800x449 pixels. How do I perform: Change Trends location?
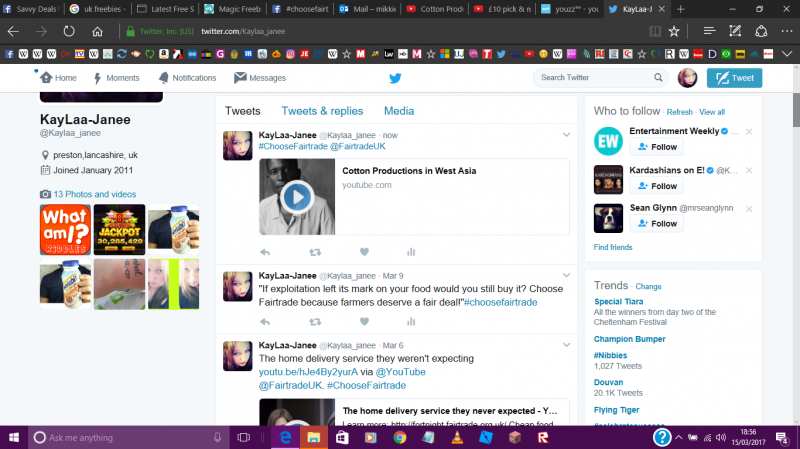click(x=648, y=287)
